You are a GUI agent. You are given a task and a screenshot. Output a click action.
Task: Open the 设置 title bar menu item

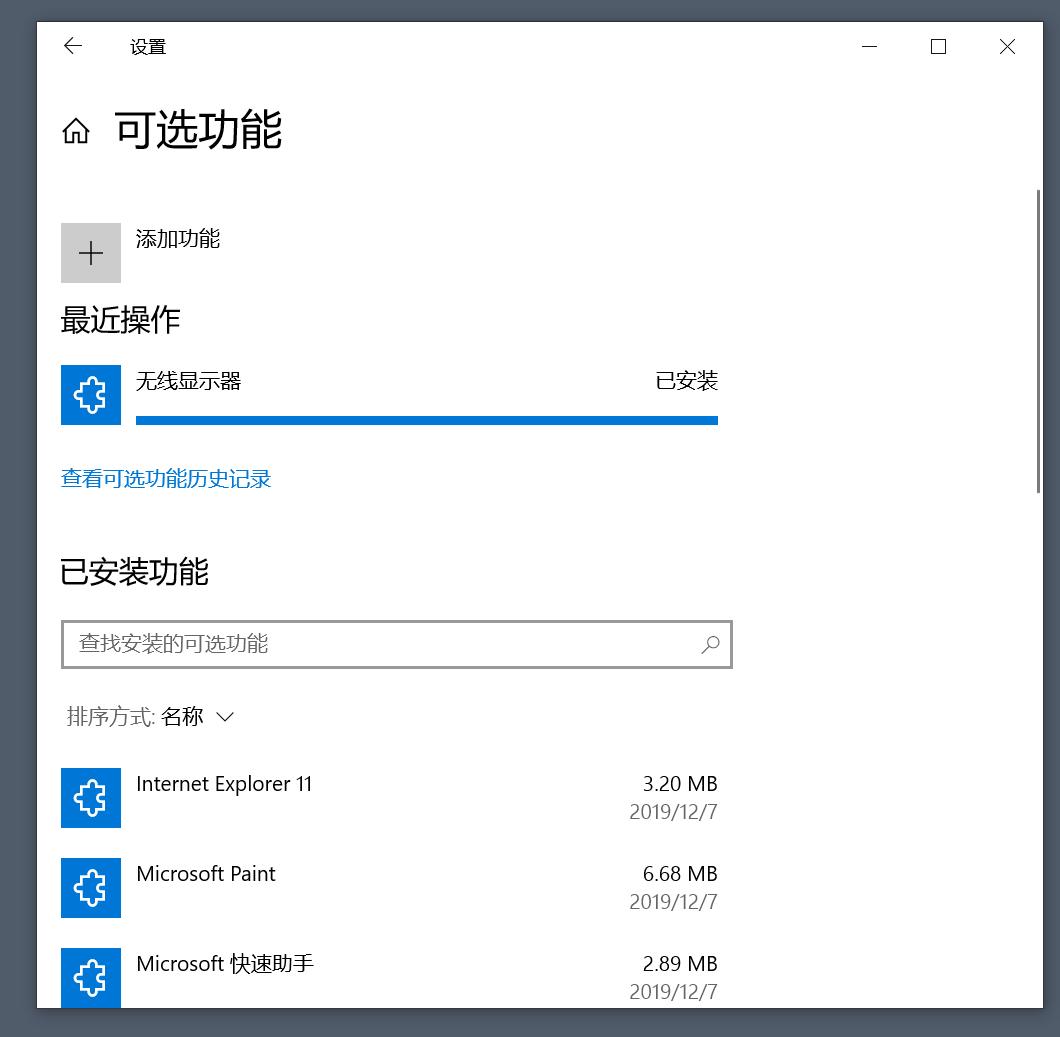(x=148, y=46)
